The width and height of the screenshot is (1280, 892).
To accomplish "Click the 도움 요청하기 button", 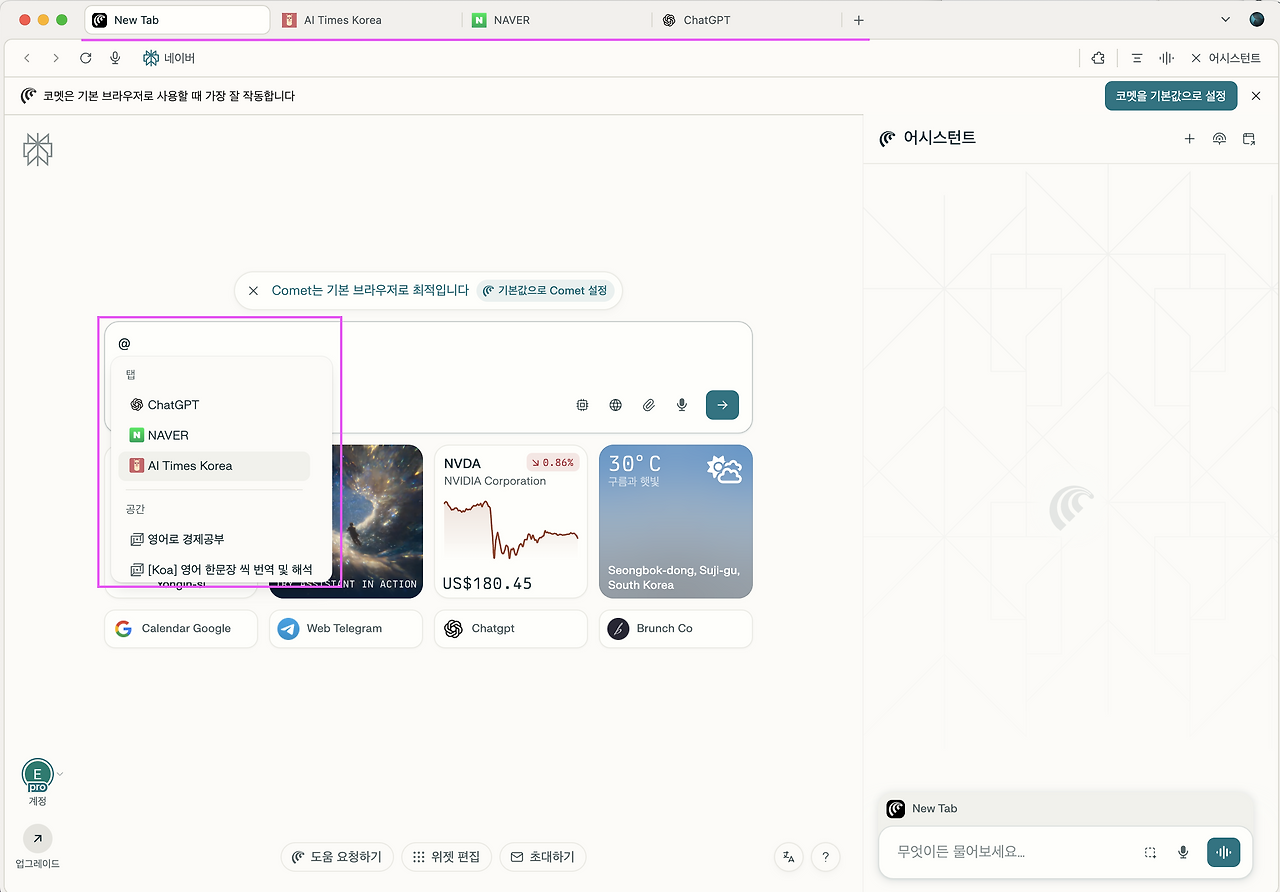I will pyautogui.click(x=337, y=857).
